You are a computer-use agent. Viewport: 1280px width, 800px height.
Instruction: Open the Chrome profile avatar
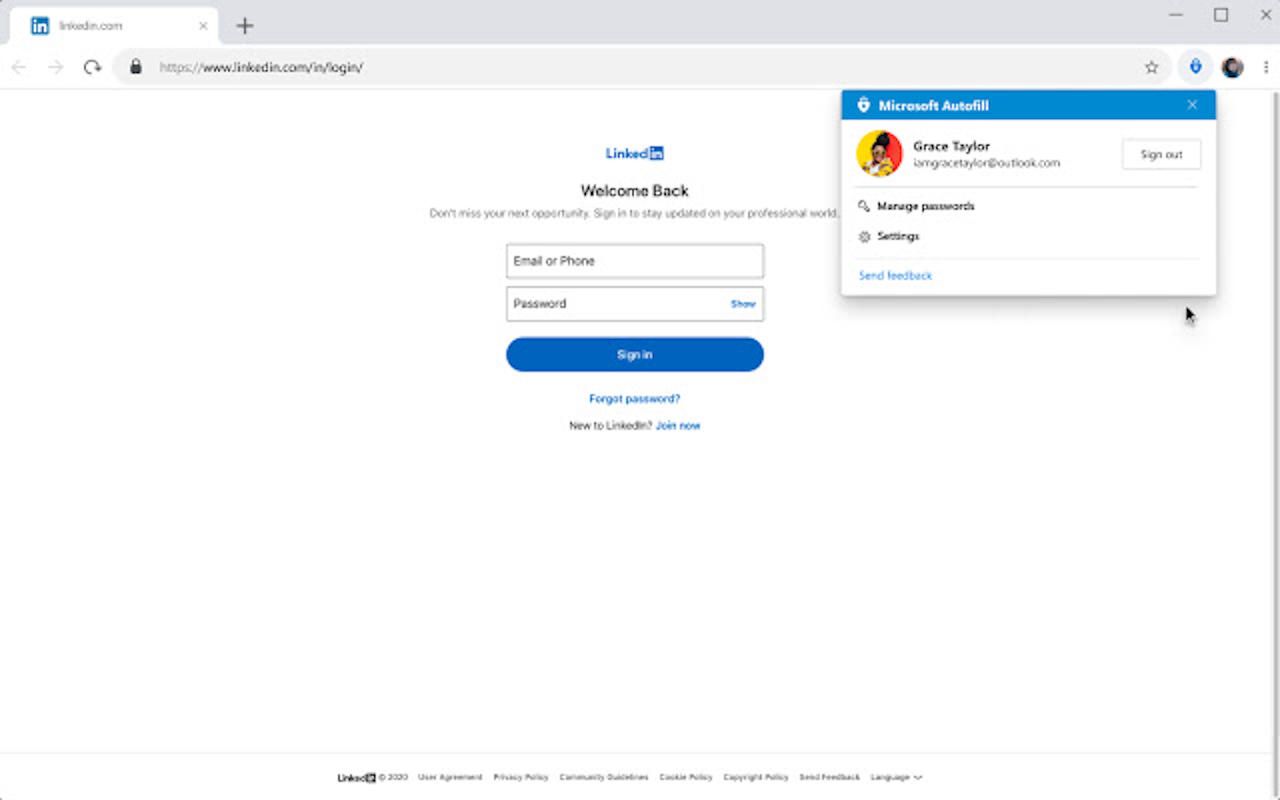point(1233,67)
